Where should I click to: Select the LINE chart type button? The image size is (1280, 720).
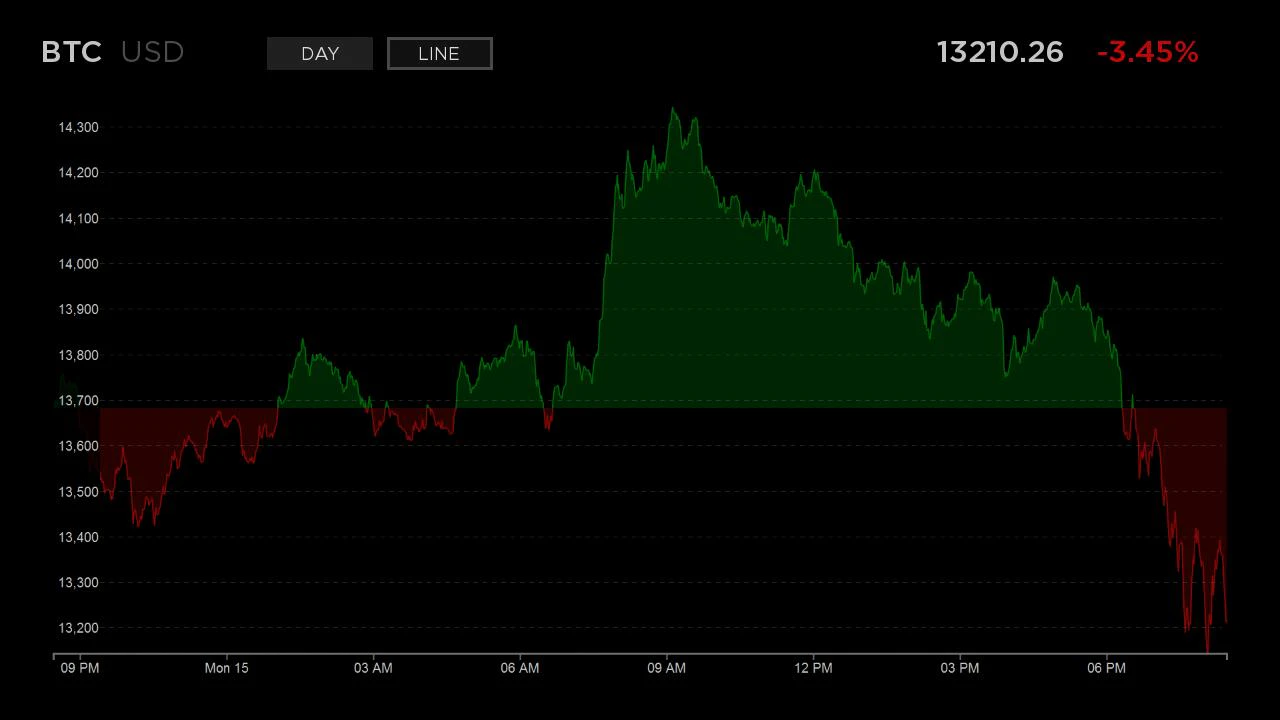point(439,54)
